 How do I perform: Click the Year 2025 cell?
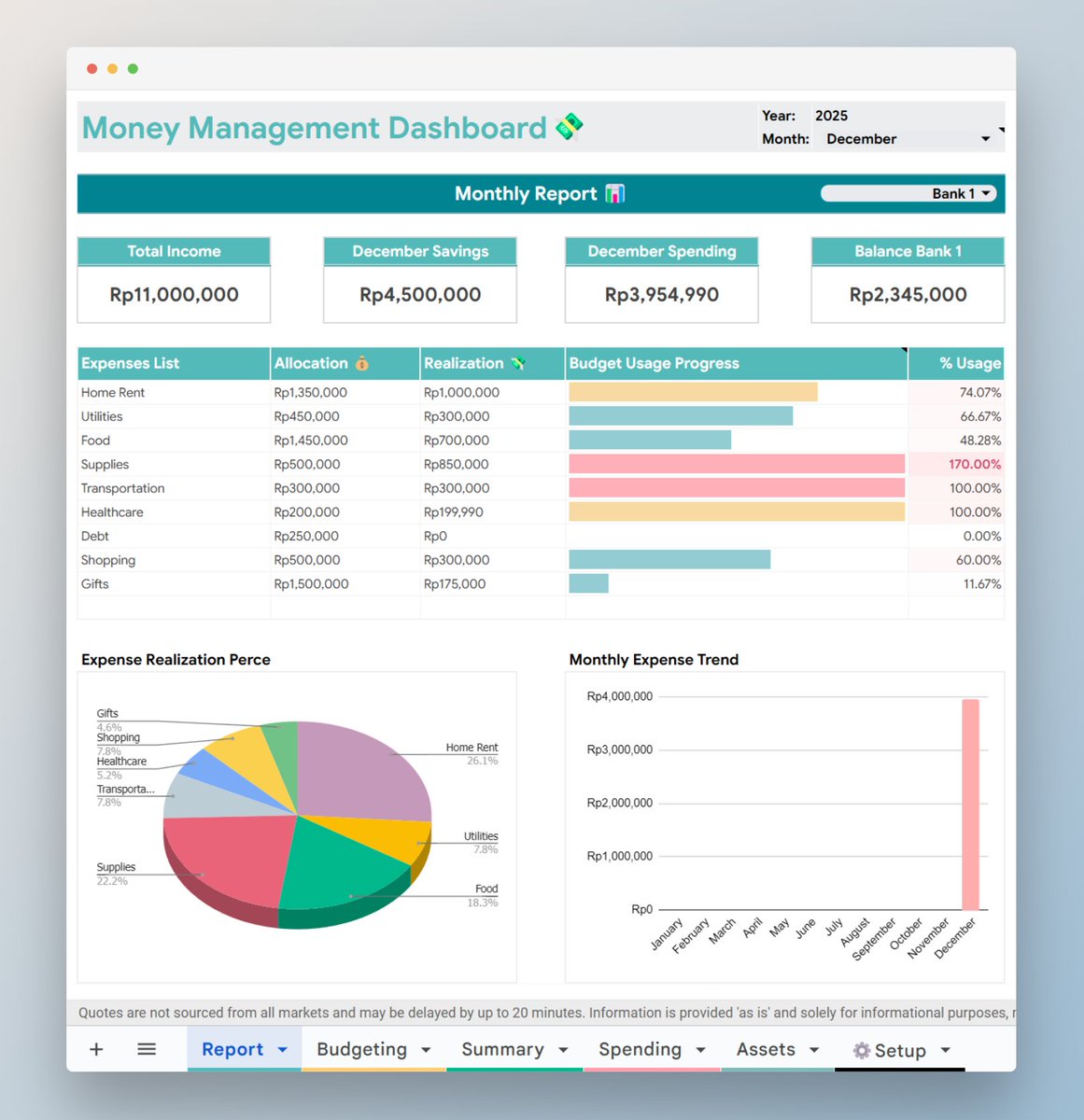pyautogui.click(x=832, y=116)
